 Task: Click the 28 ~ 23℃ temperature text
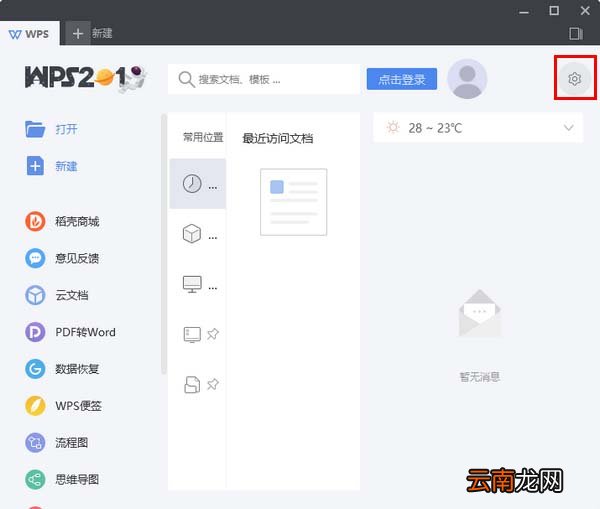435,128
